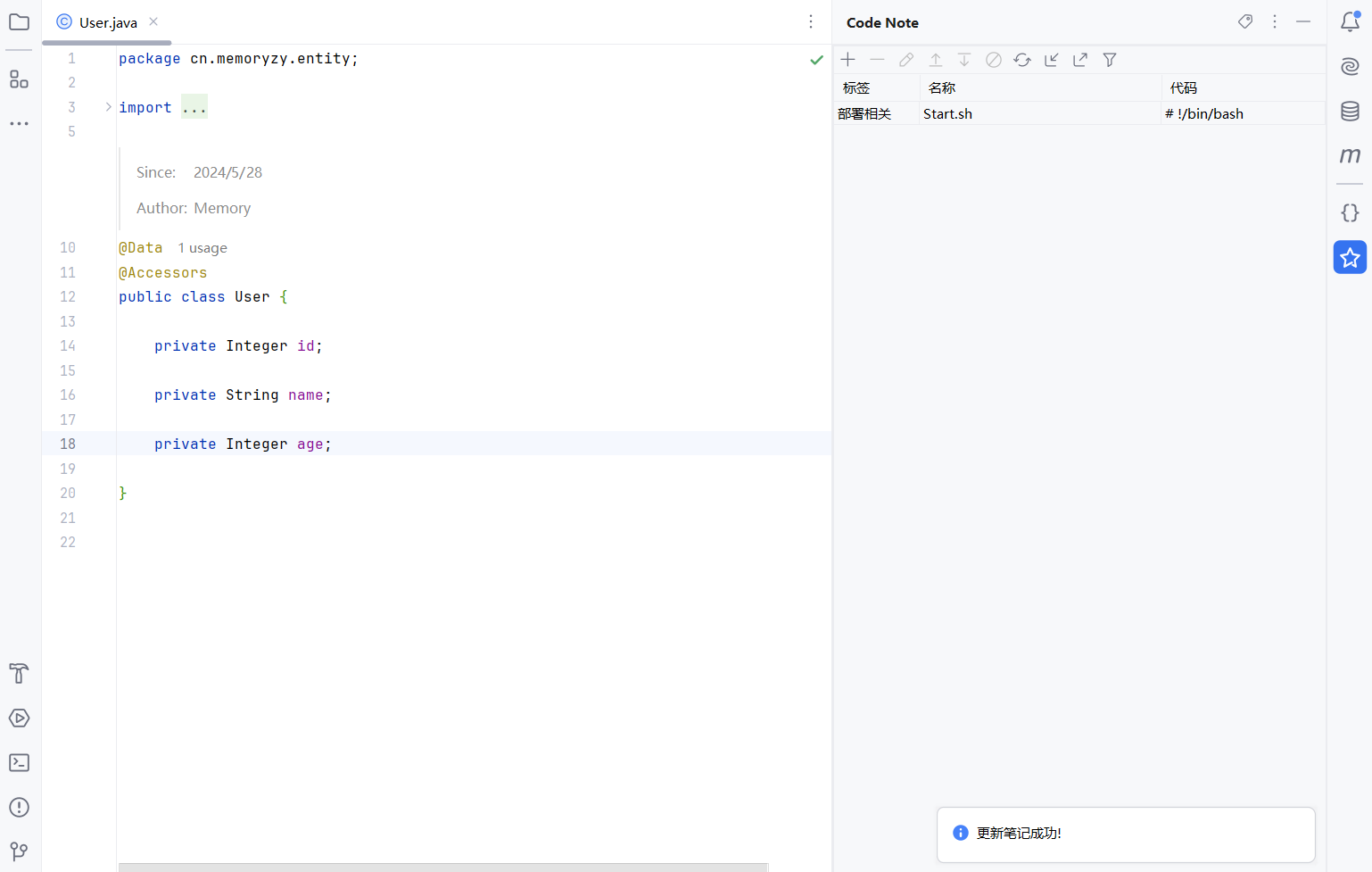1372x872 pixels.
Task: Toggle the Project folder tool window
Action: (x=19, y=22)
